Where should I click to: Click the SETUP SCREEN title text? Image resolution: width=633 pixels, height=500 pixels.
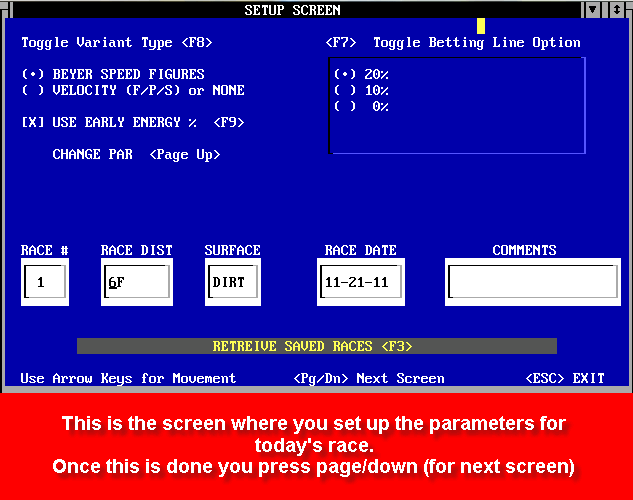click(x=292, y=10)
